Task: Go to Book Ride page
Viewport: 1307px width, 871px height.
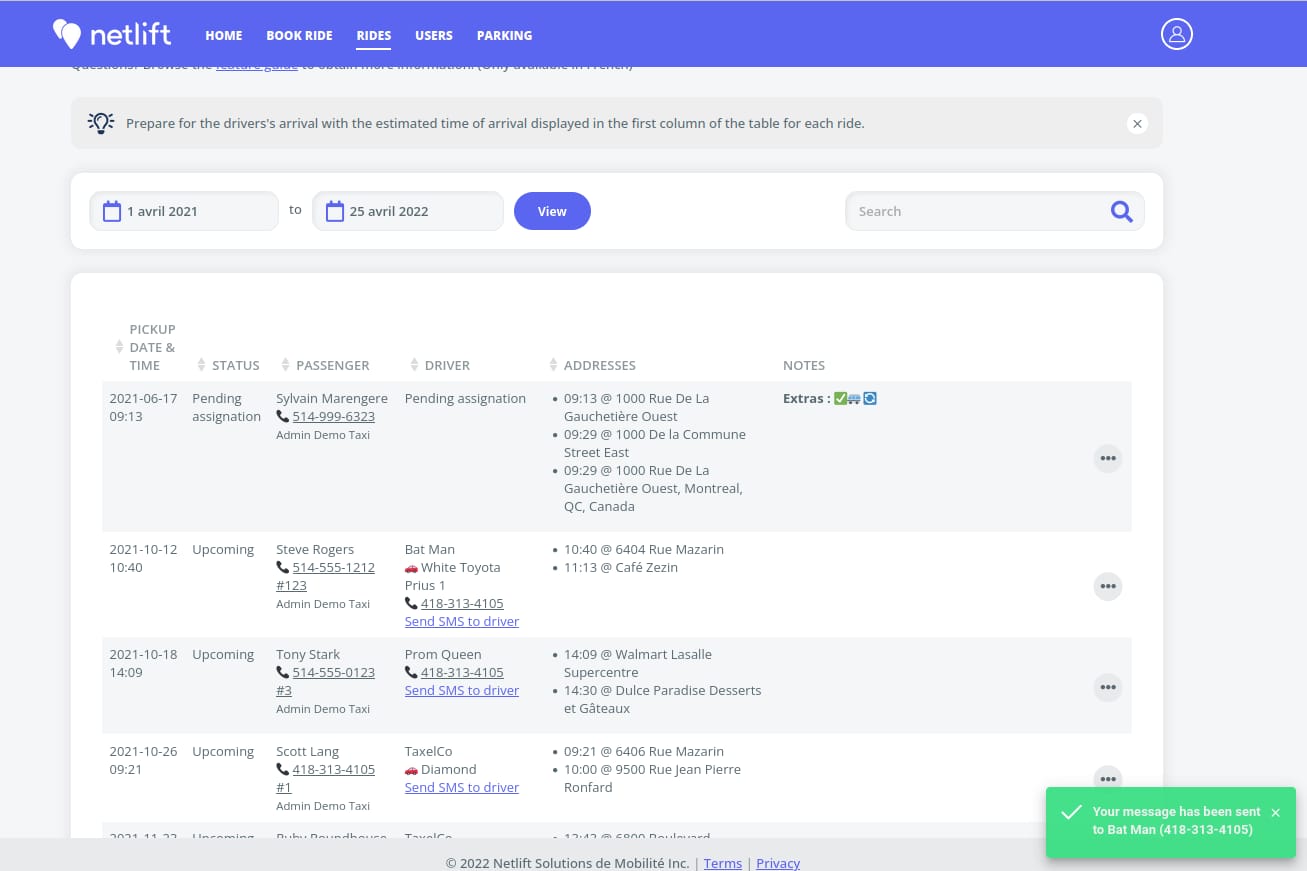Action: tap(299, 35)
